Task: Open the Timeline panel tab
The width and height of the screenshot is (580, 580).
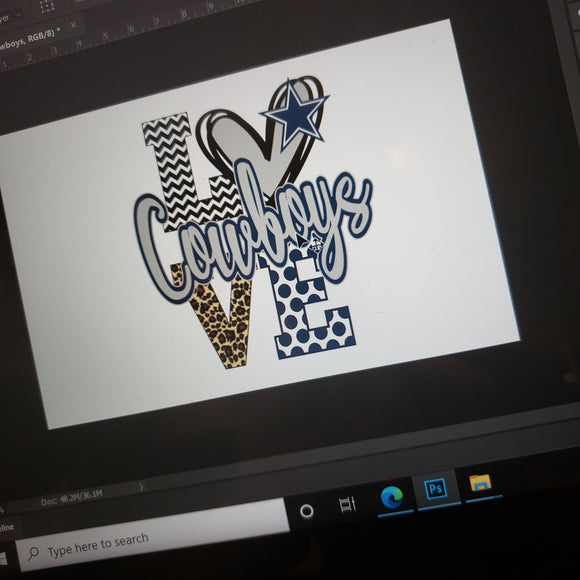Action: tap(6, 528)
